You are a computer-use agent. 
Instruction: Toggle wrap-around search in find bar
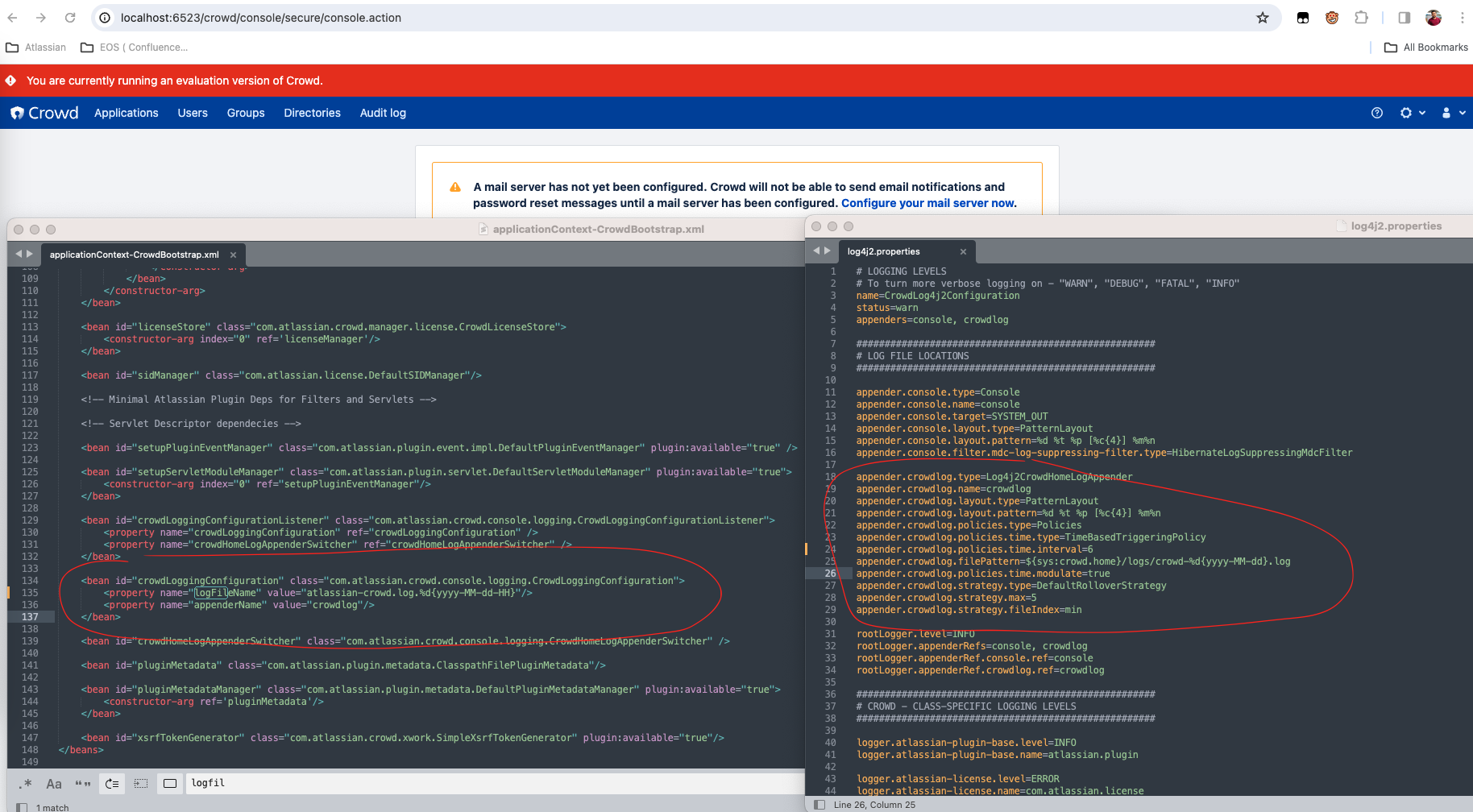112,783
